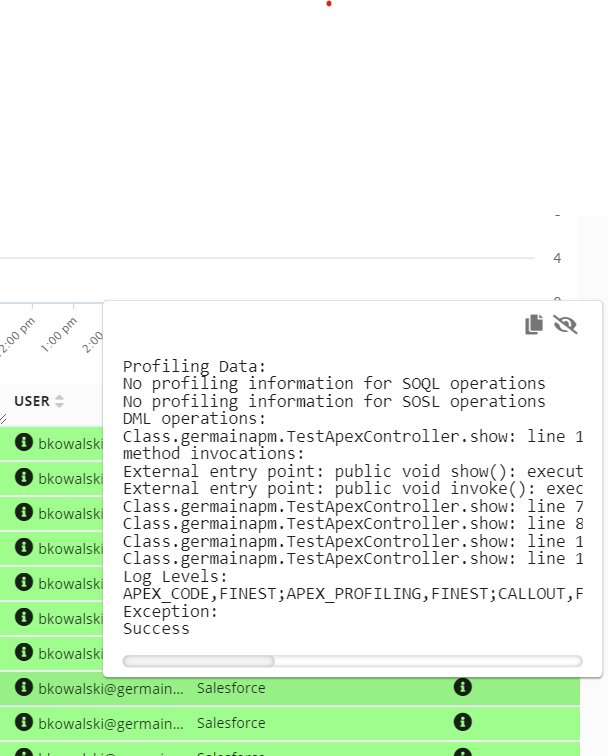This screenshot has height=756, width=608.
Task: Select the second visible Salesforce cell
Action: [x=231, y=723]
